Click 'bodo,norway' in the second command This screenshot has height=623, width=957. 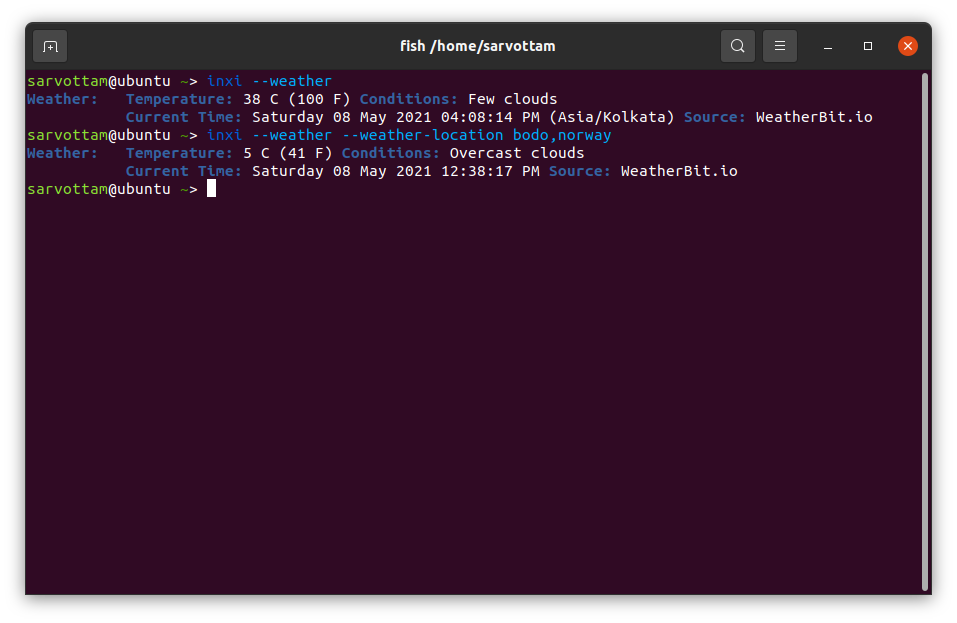coord(561,135)
